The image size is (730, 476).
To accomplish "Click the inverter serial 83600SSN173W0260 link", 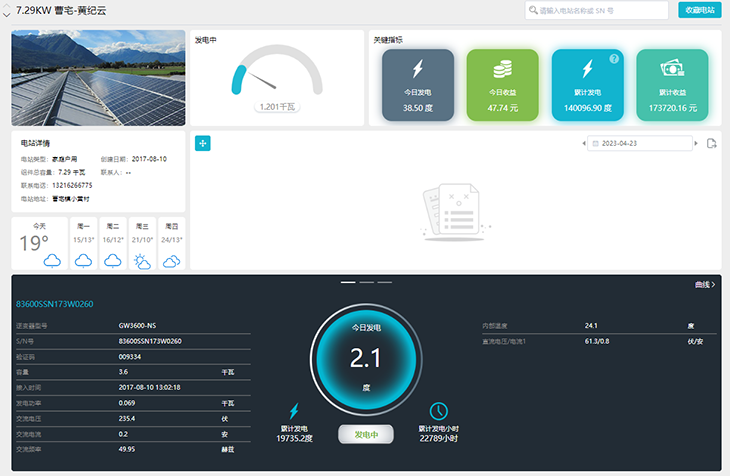I will [x=55, y=304].
